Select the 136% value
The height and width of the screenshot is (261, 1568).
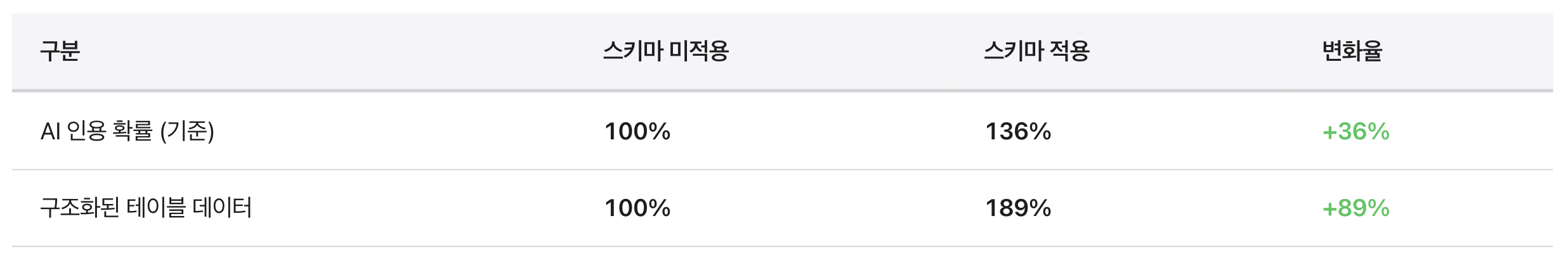(x=1017, y=132)
